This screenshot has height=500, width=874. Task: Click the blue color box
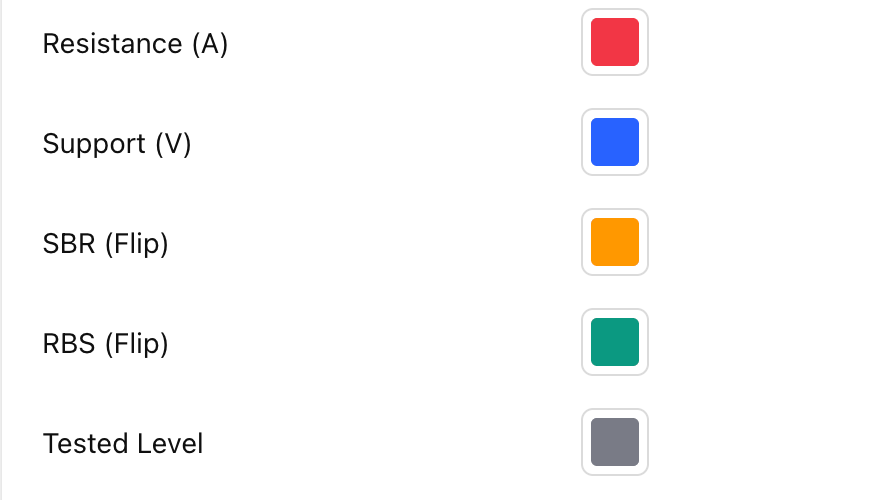click(x=615, y=142)
